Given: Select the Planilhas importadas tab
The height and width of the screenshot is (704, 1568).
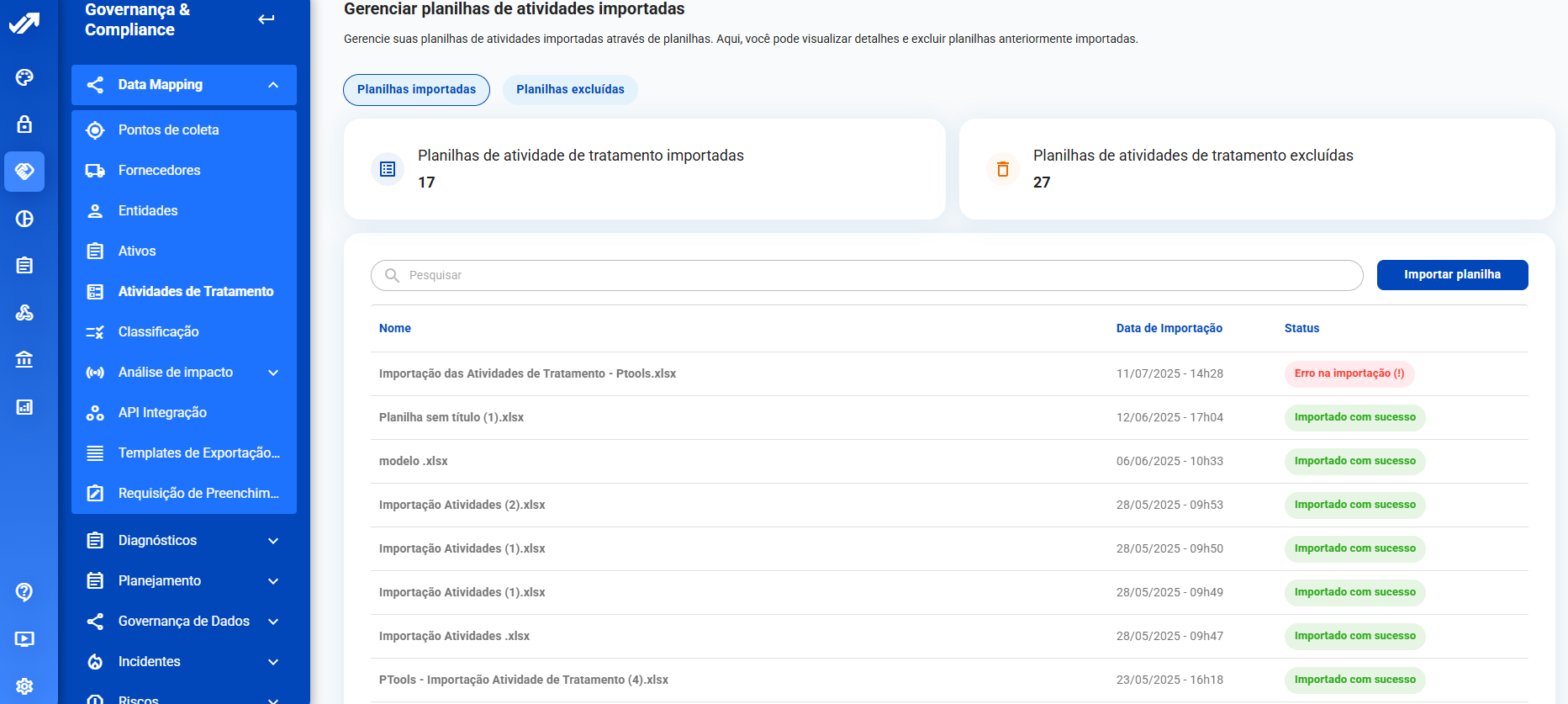Looking at the screenshot, I should (416, 90).
